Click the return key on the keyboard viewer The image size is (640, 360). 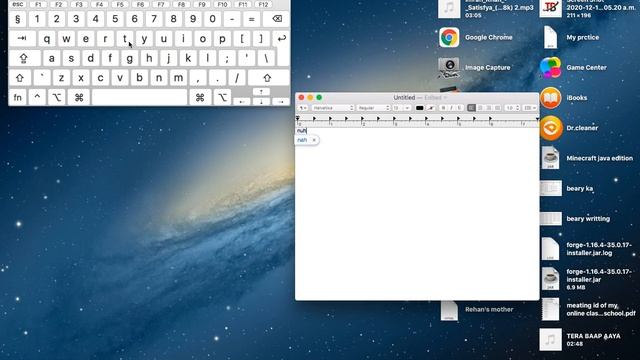click(x=281, y=38)
